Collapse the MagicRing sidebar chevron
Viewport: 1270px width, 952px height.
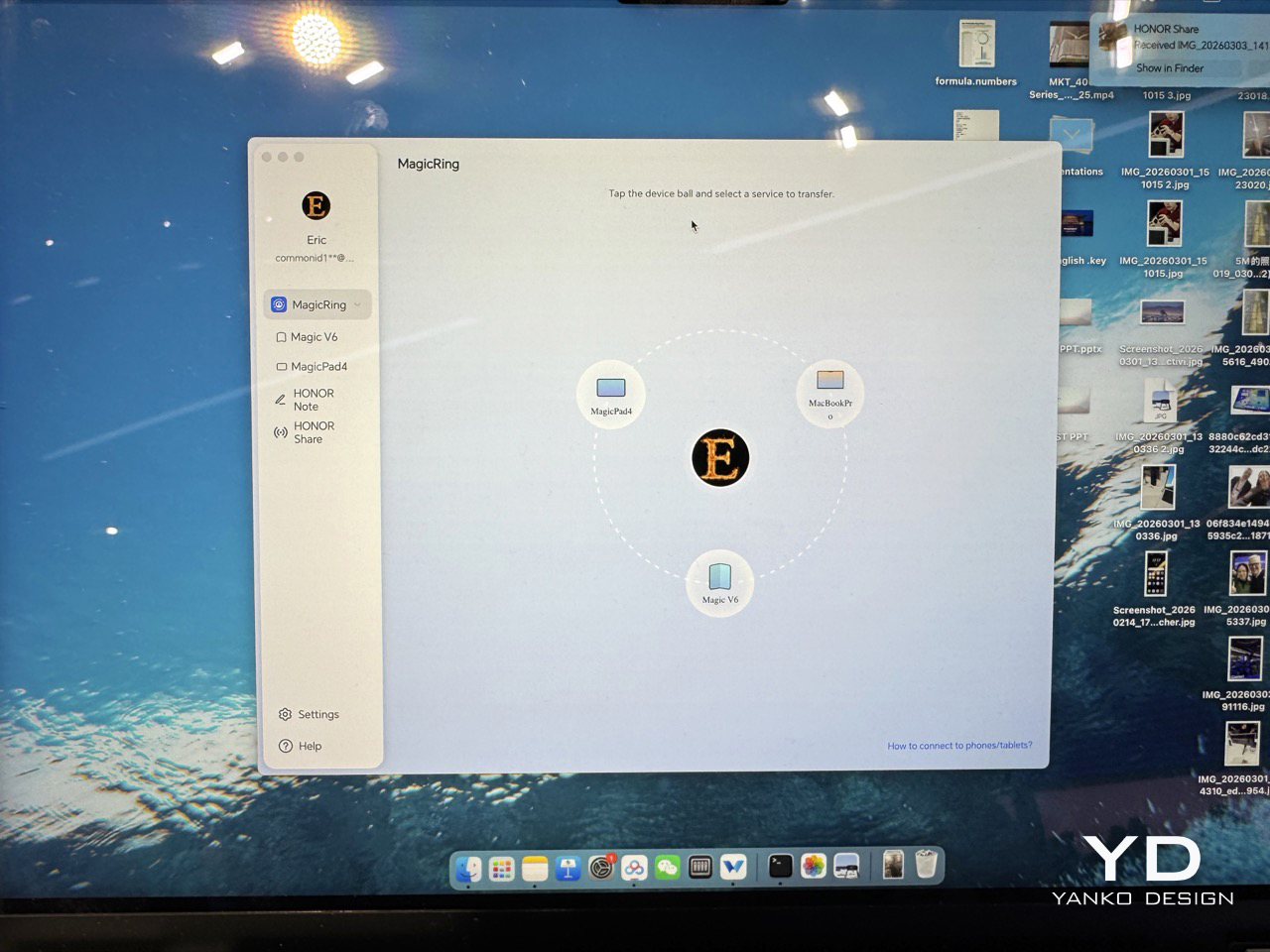[x=357, y=304]
